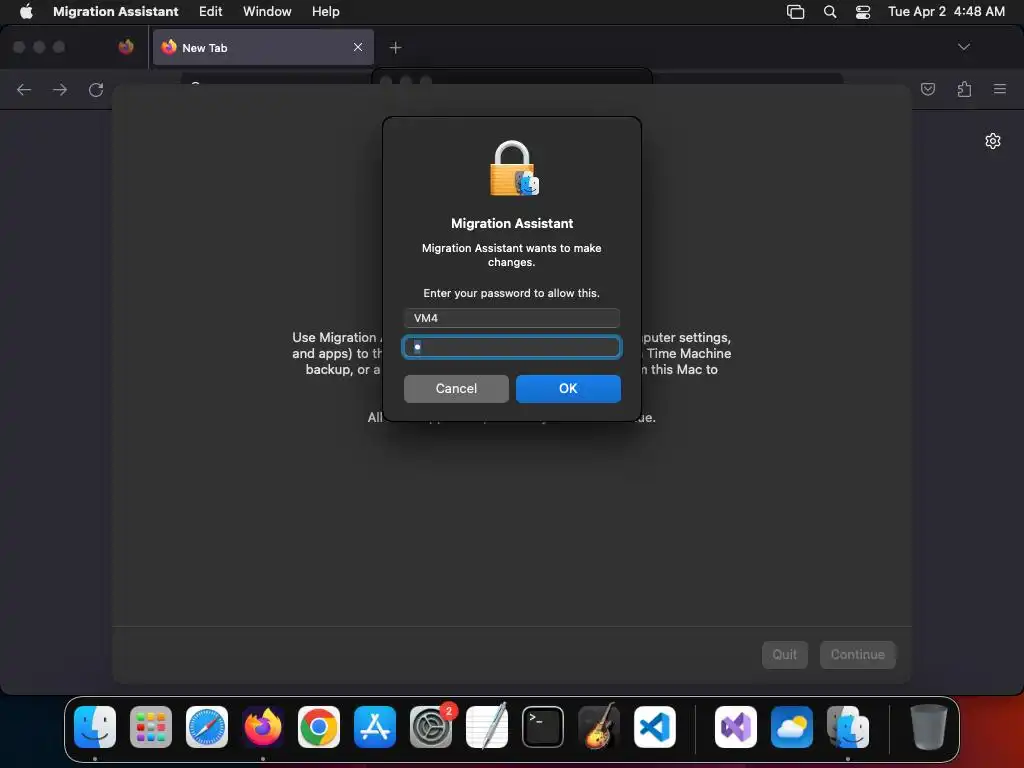
Task: Open System Settings with badge in Dock
Action: coord(431,727)
